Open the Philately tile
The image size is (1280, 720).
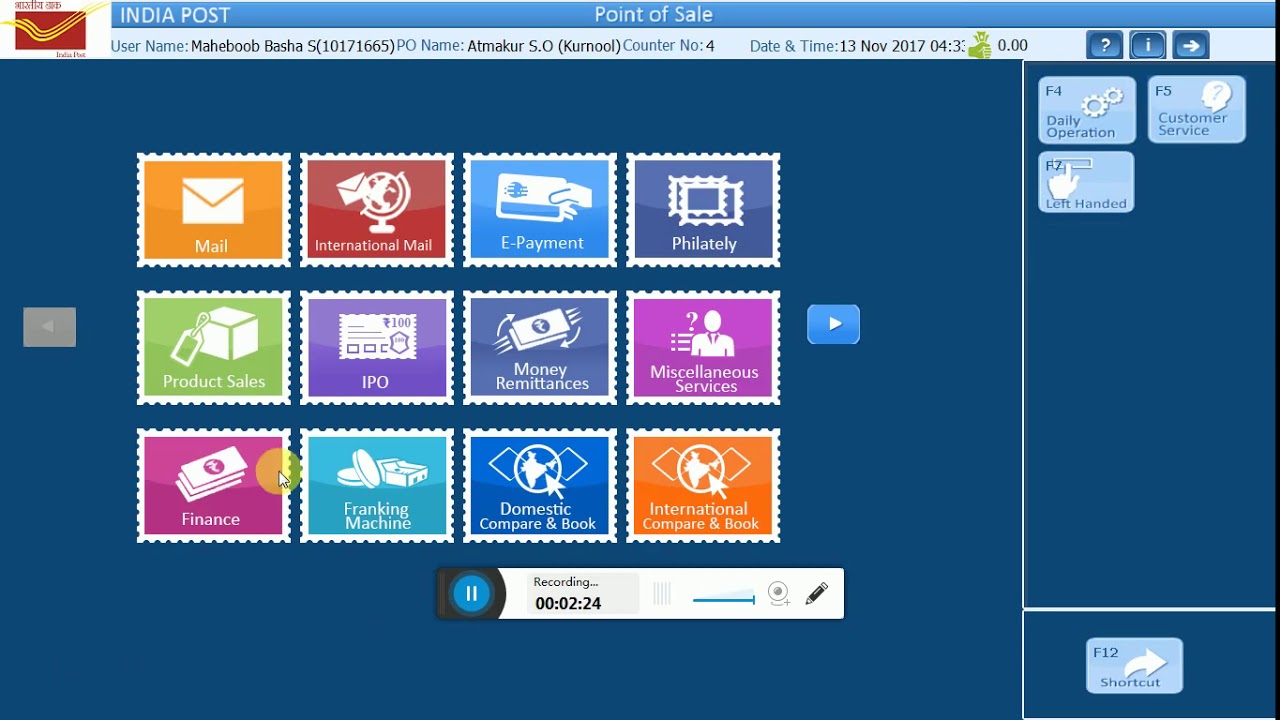coord(703,210)
